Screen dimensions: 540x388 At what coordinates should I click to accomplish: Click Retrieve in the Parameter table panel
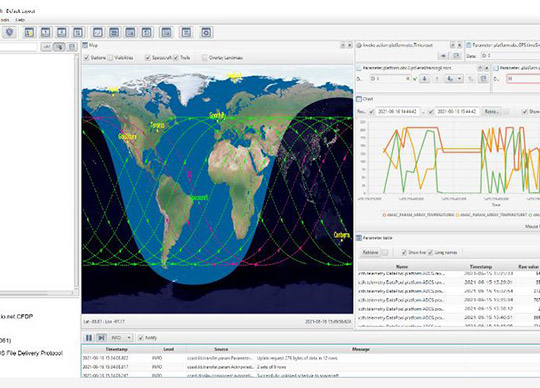370,252
